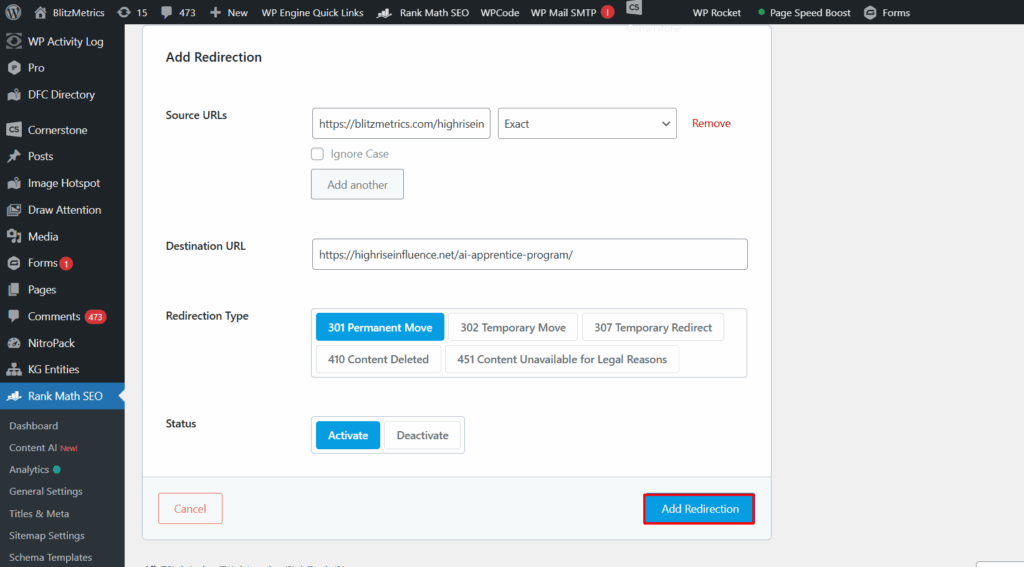Go to Sitemap Settings in sidebar
Screen dimensions: 1024x567
pyautogui.click(x=47, y=535)
